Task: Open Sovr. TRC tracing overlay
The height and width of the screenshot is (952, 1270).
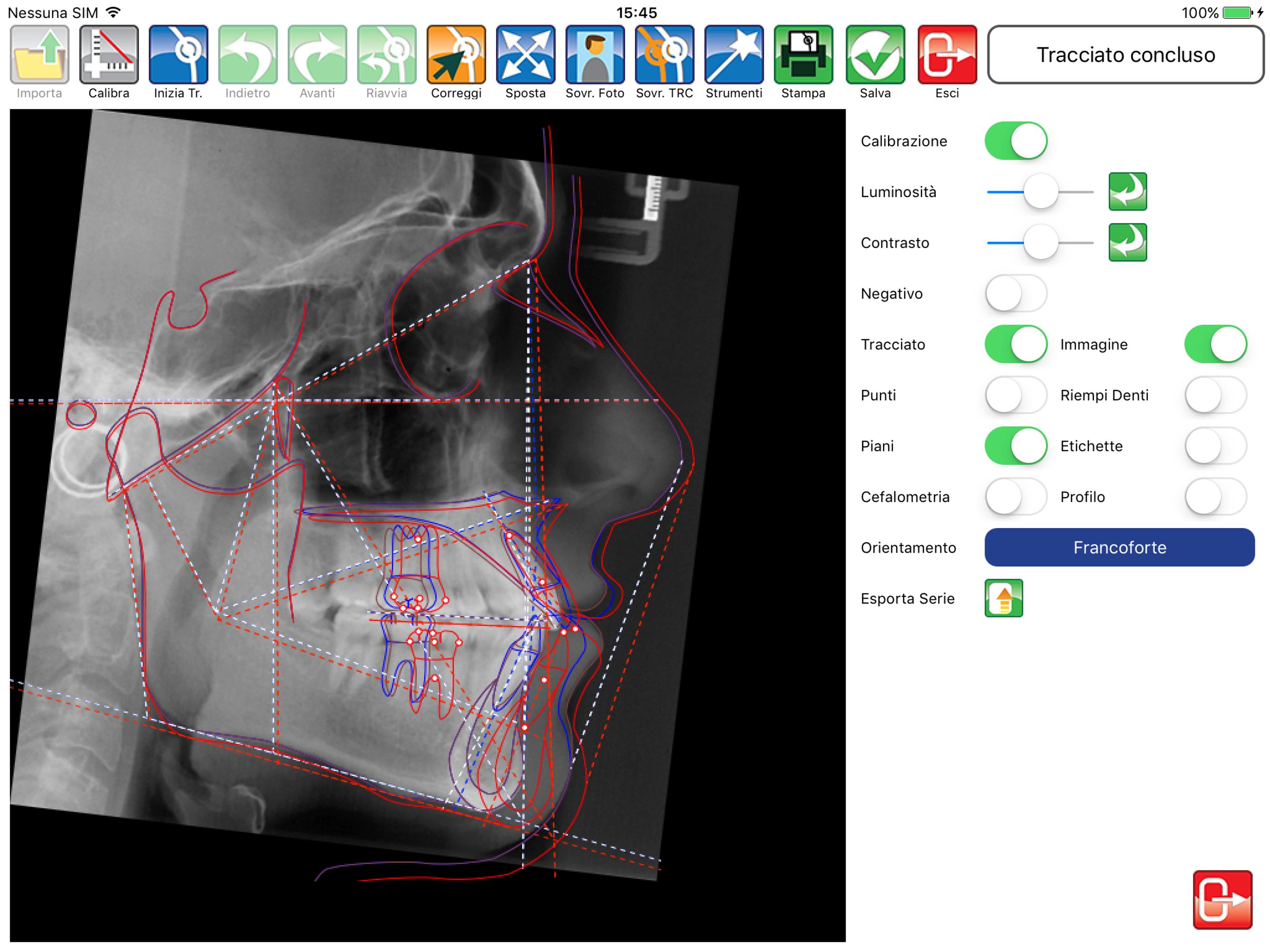Action: (x=664, y=55)
